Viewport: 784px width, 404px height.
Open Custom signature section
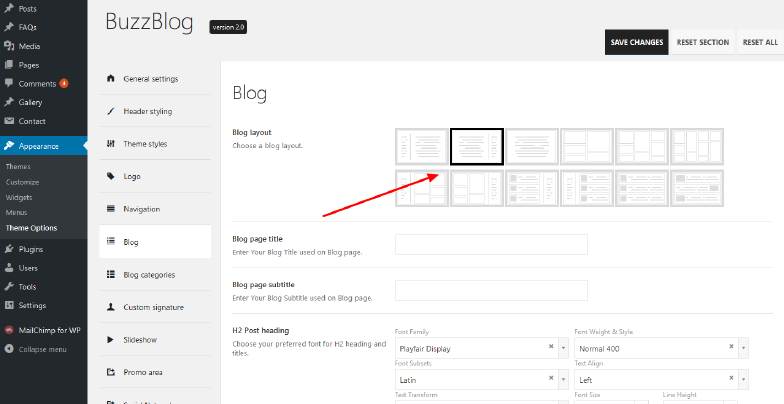pos(155,307)
